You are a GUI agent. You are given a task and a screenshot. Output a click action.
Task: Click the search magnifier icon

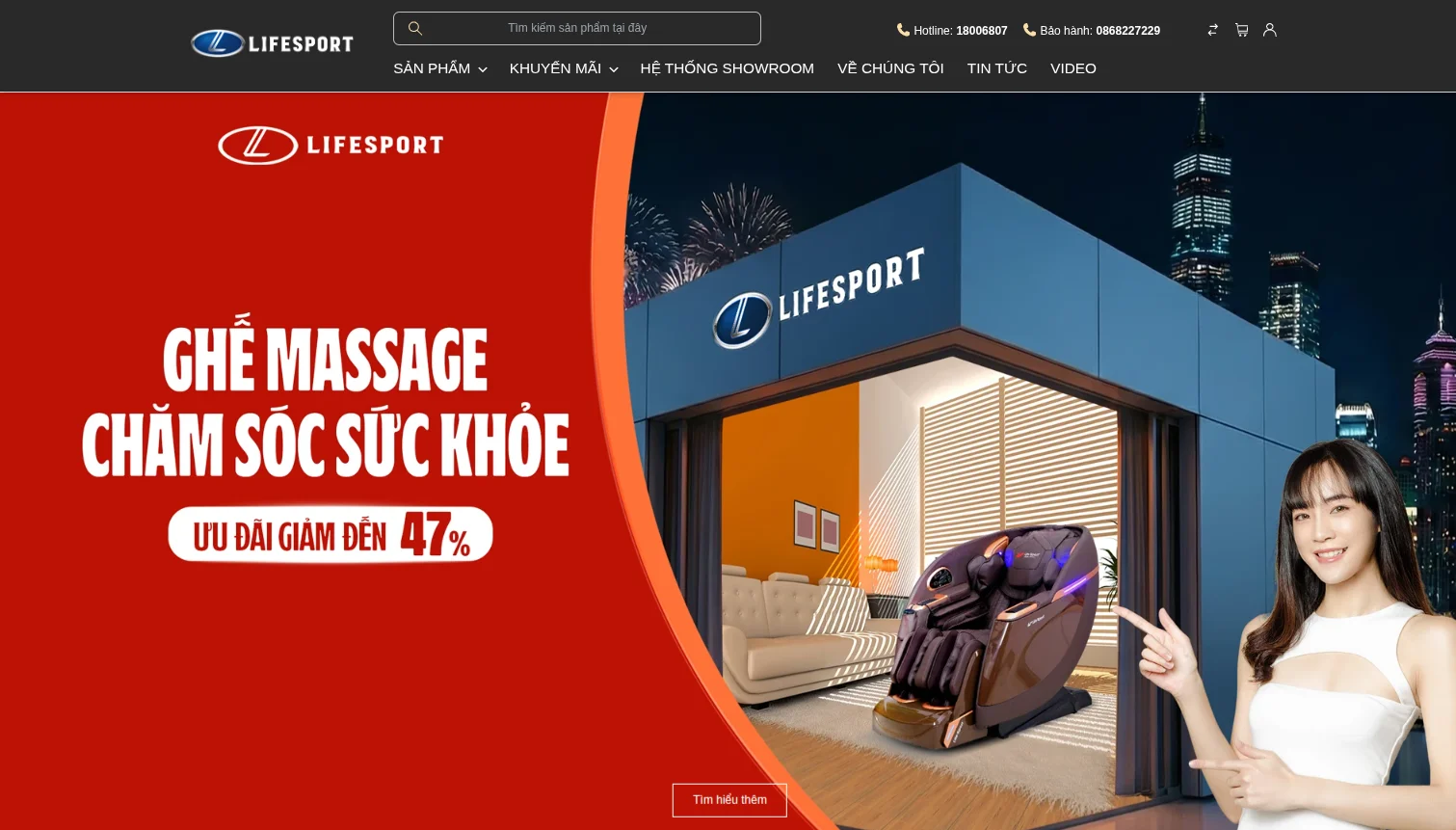click(x=414, y=28)
